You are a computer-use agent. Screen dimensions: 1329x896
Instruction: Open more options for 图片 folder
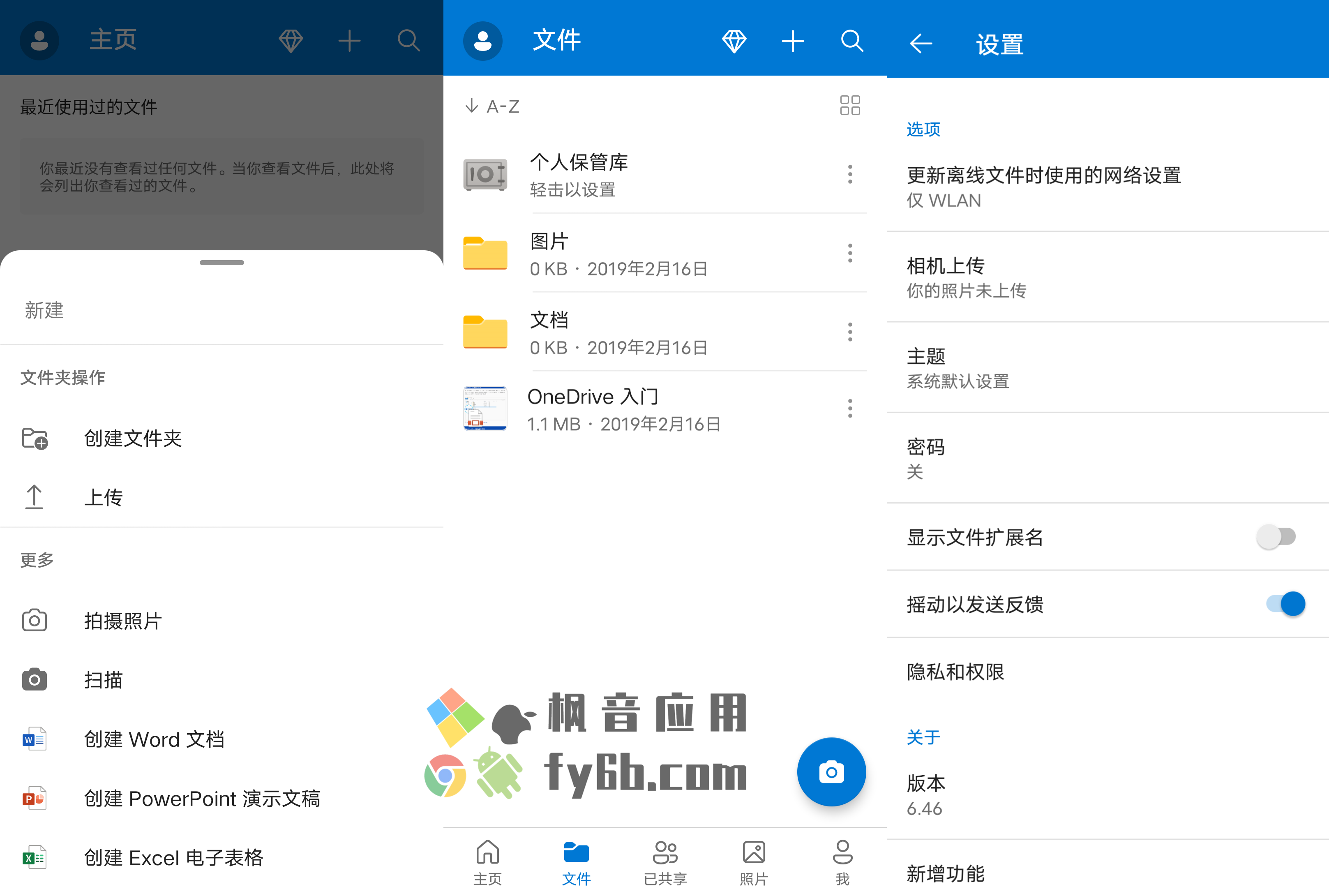(850, 253)
